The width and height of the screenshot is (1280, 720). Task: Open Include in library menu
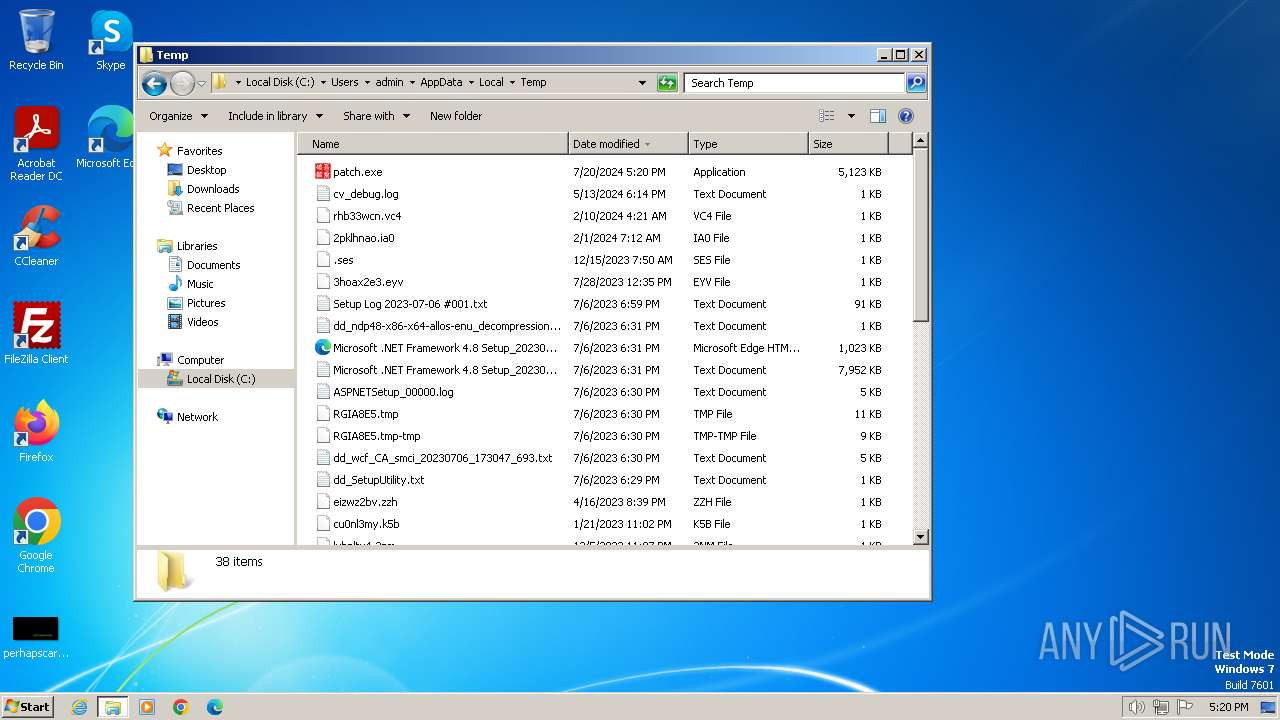click(275, 116)
